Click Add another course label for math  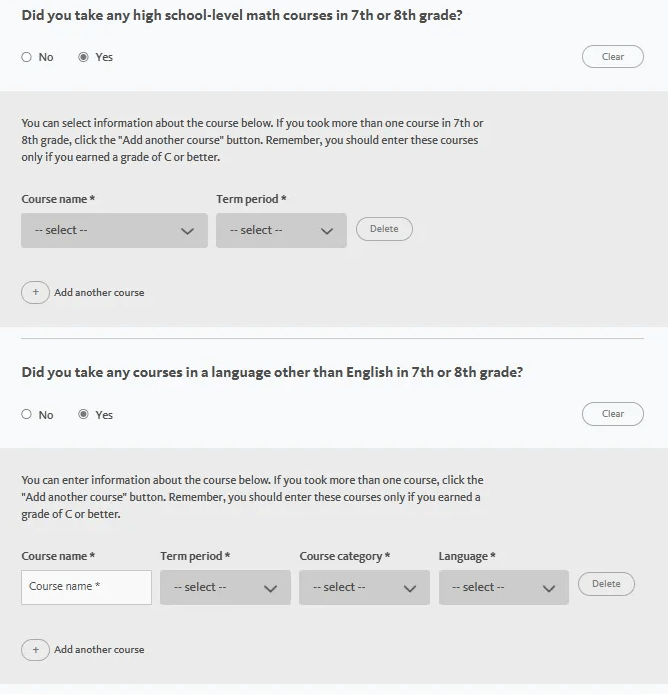click(99, 293)
